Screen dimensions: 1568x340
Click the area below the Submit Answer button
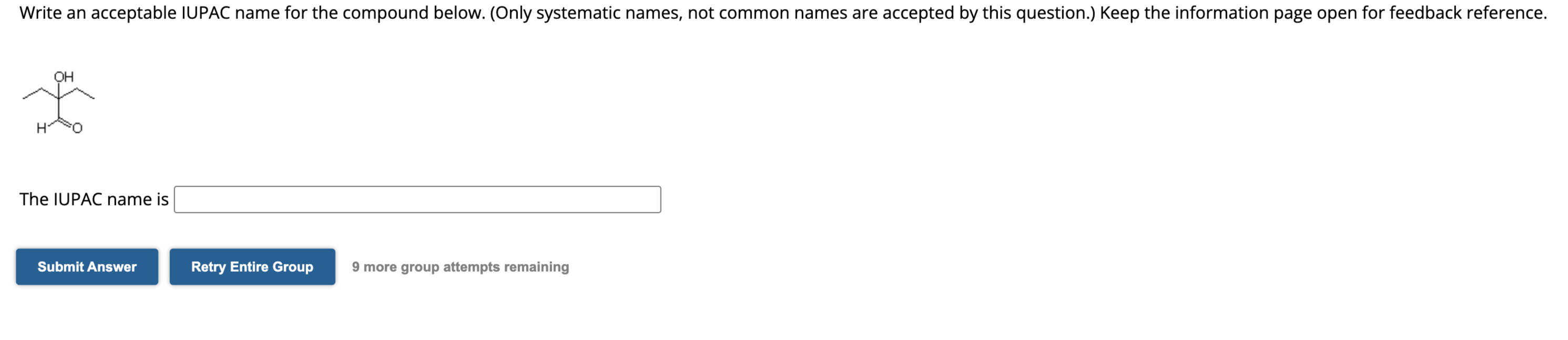(x=86, y=310)
